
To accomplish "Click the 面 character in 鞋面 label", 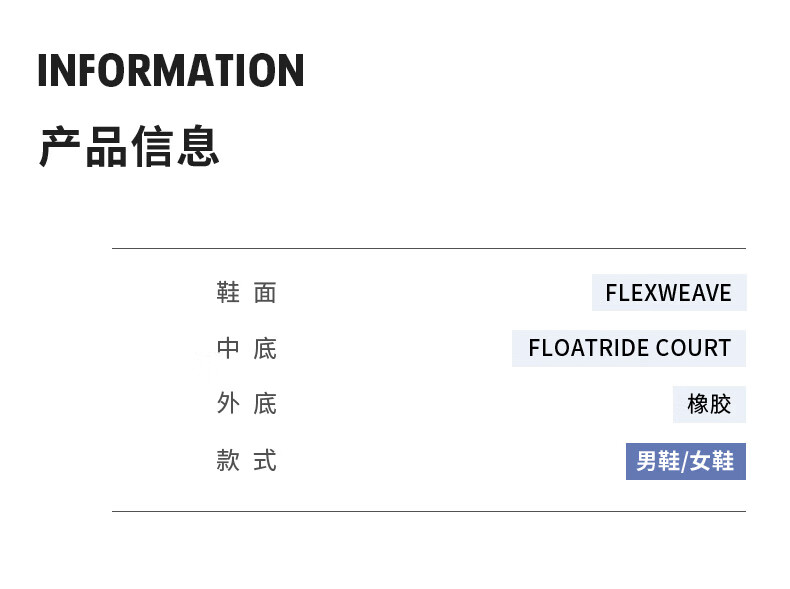I will point(265,293).
